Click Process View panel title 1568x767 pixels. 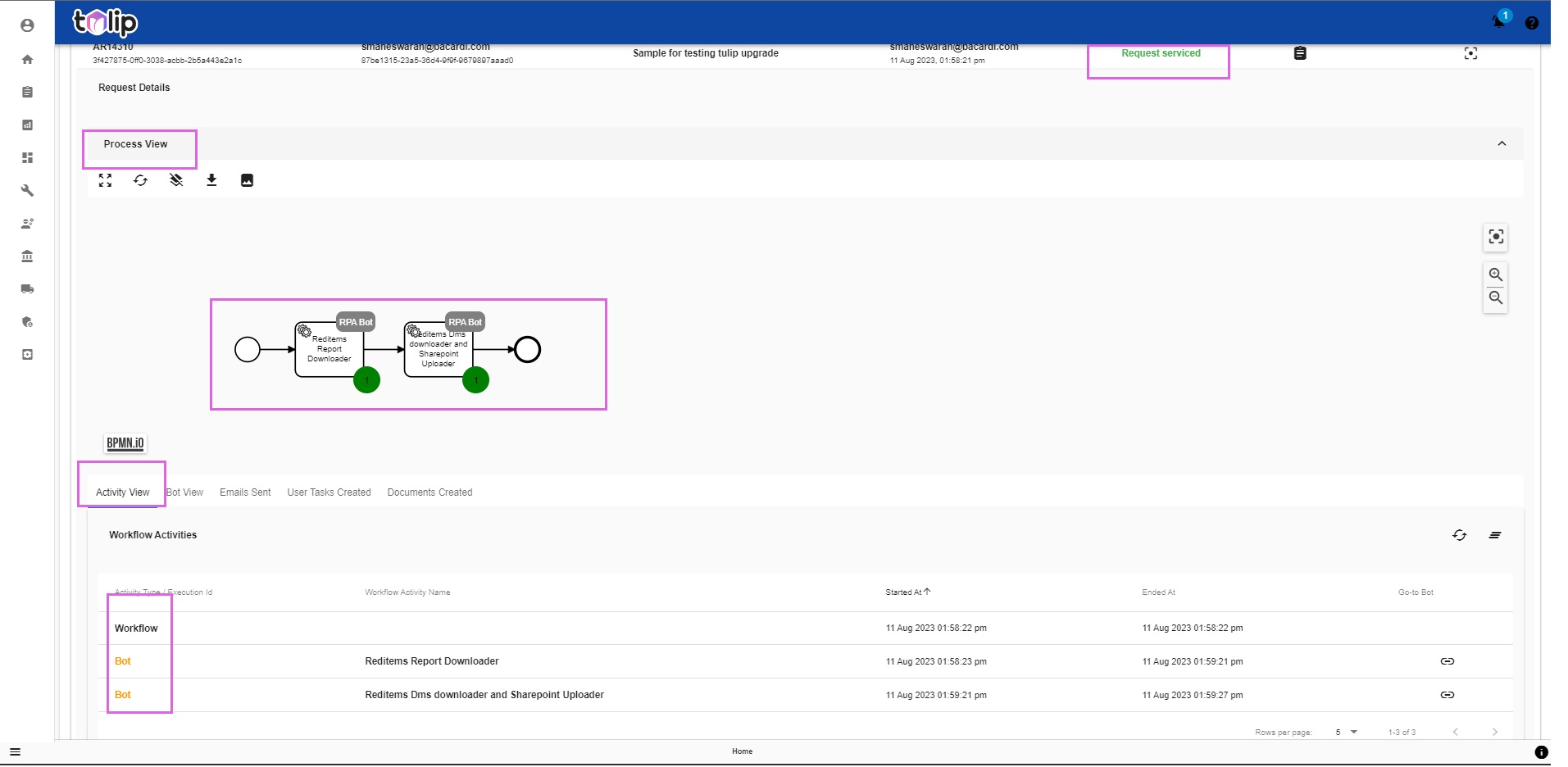pyautogui.click(x=135, y=144)
